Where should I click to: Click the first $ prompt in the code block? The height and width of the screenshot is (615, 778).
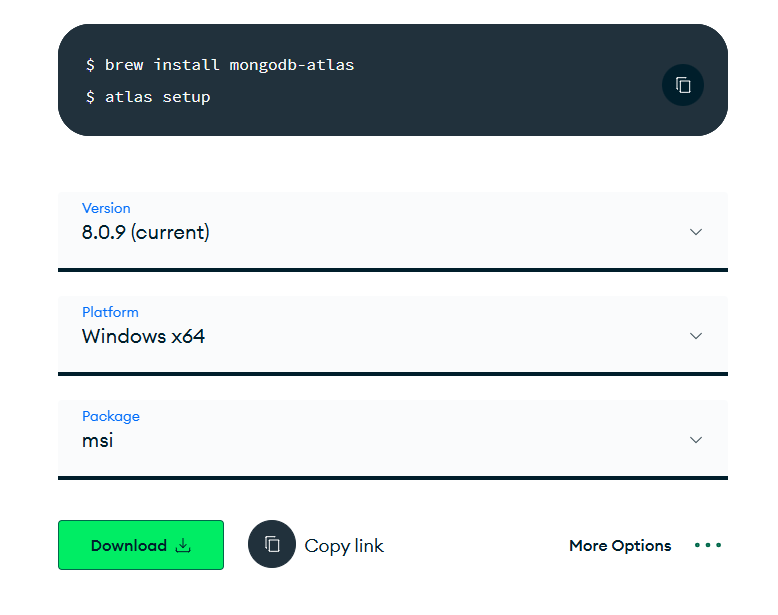click(91, 65)
